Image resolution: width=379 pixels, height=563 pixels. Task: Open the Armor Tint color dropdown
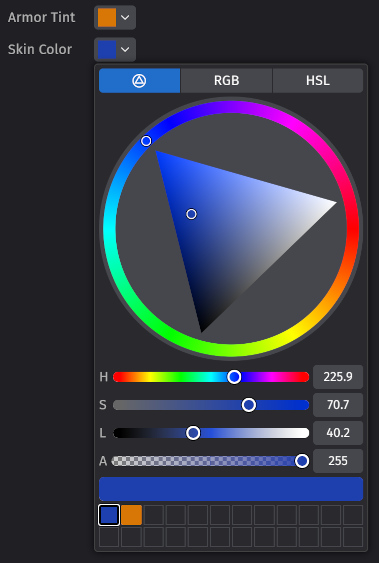115,17
